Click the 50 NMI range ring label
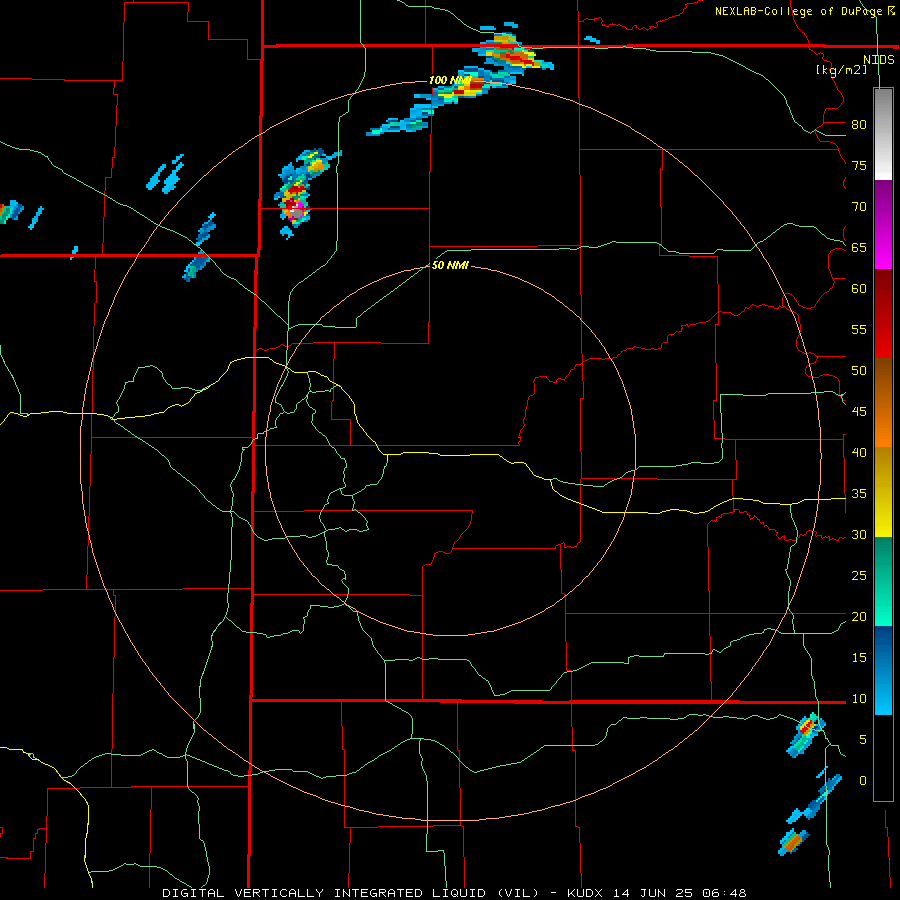Image resolution: width=900 pixels, height=900 pixels. pyautogui.click(x=450, y=265)
